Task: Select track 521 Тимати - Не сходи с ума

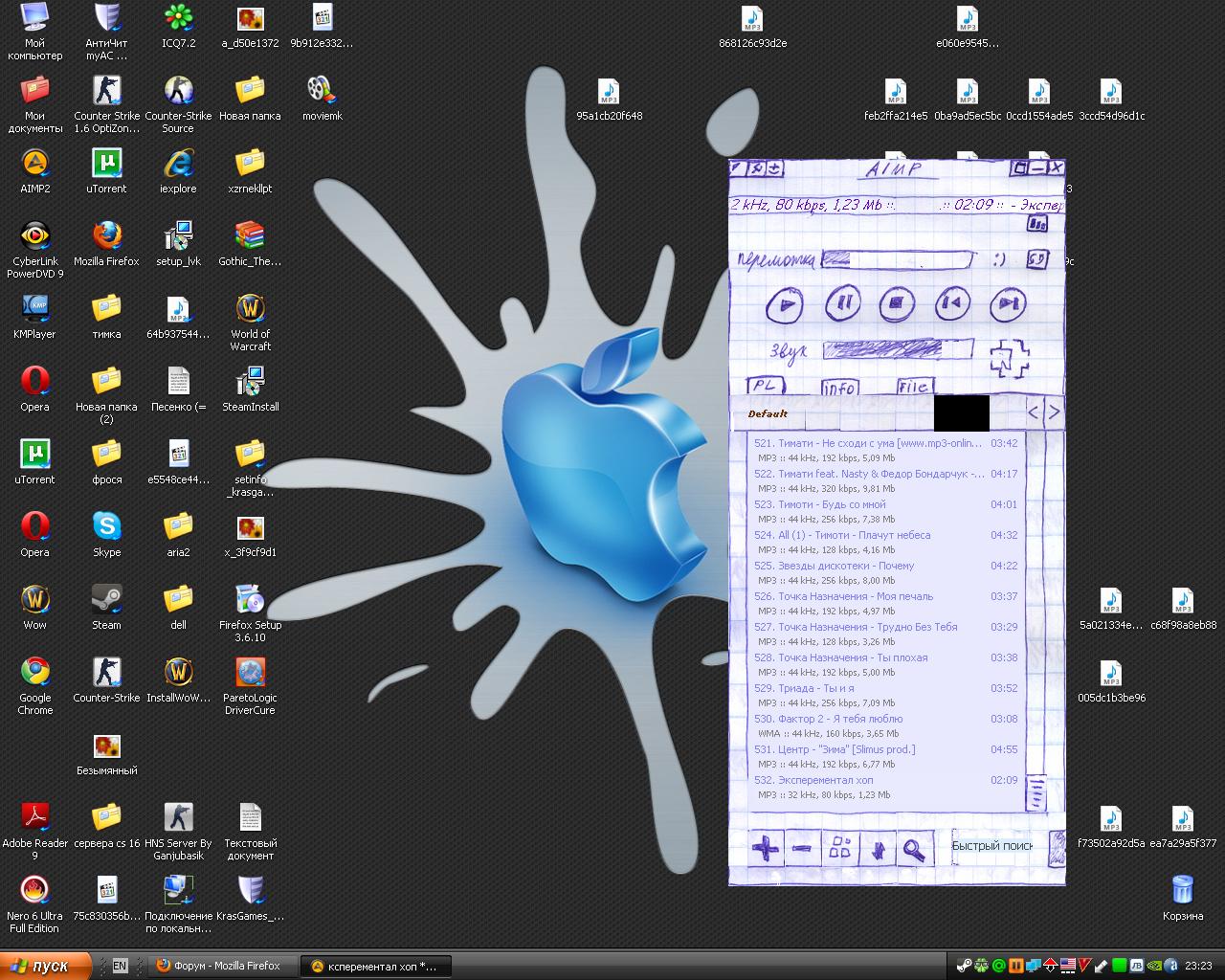Action: (886, 451)
